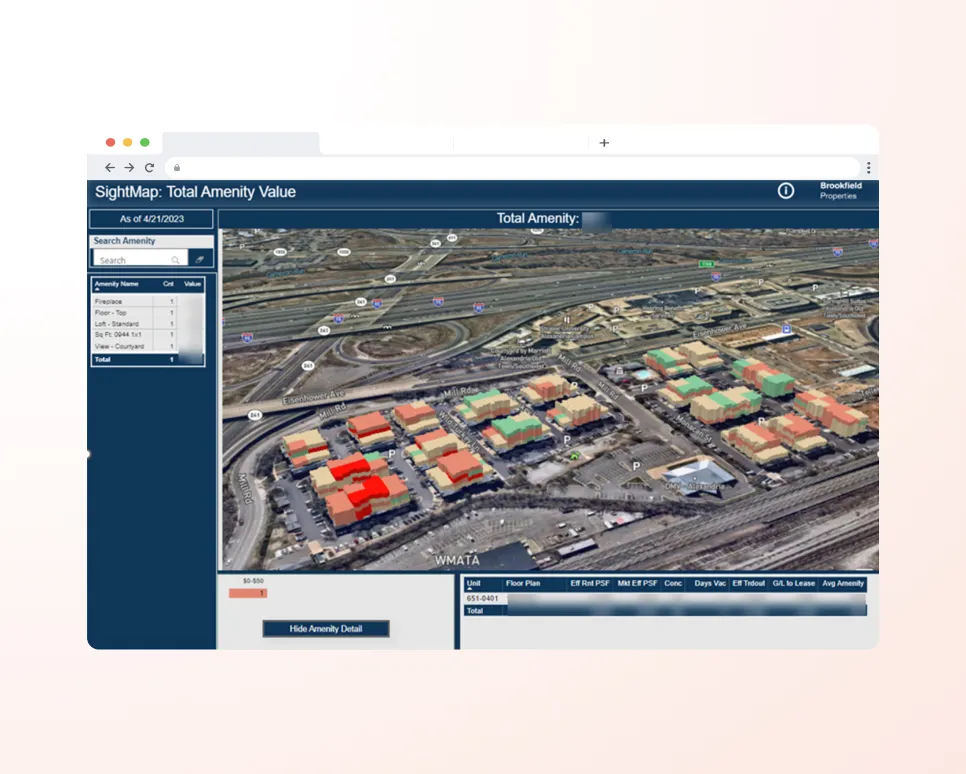966x774 pixels.
Task: Sort by Amenity Name column header
Action: pos(116,284)
